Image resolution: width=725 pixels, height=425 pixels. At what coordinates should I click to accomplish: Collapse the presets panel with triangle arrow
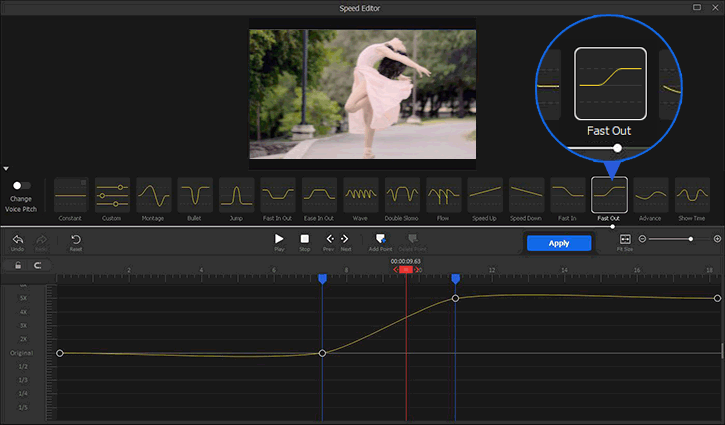coord(6,169)
